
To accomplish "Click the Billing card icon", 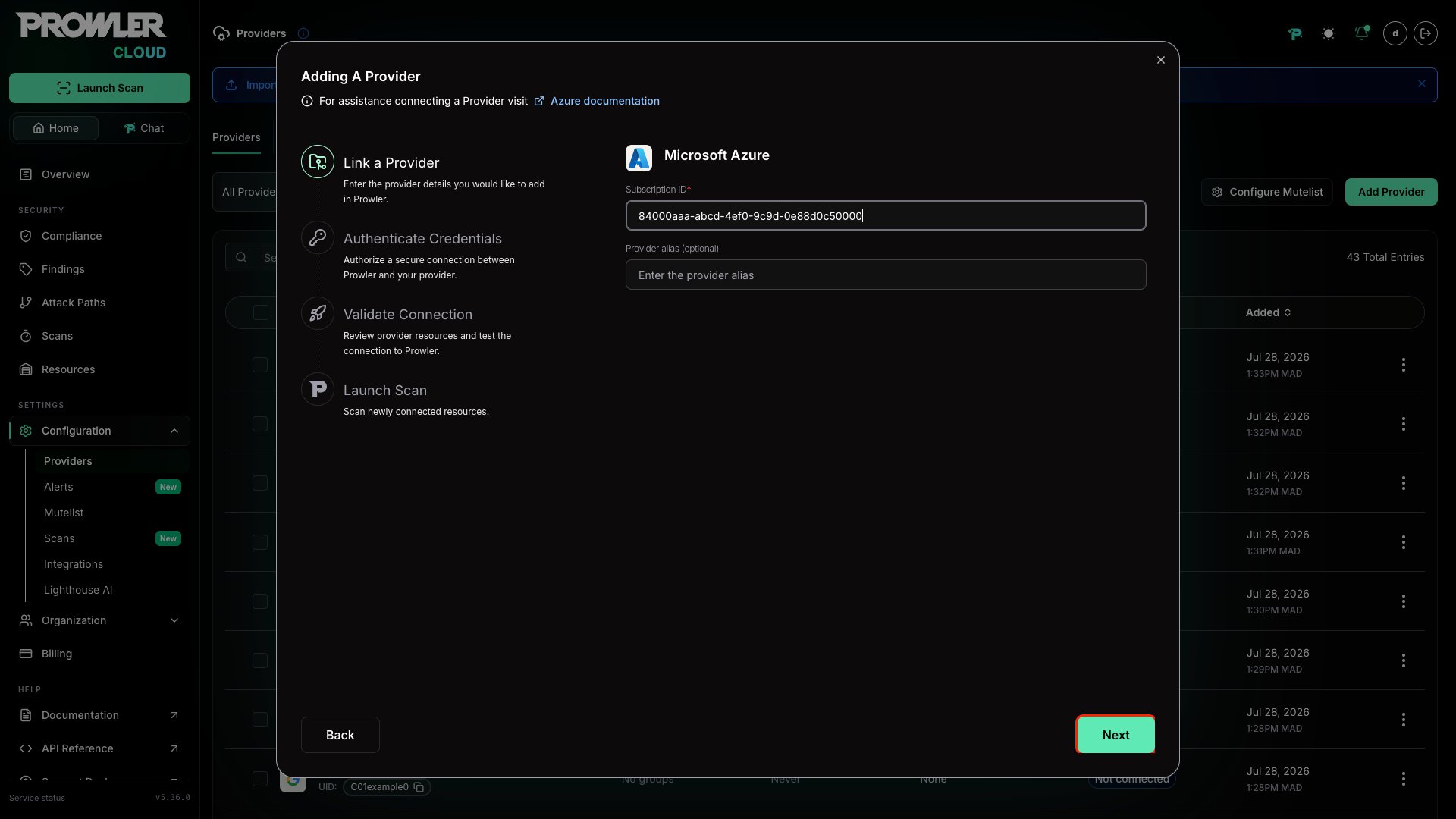I will [x=26, y=654].
